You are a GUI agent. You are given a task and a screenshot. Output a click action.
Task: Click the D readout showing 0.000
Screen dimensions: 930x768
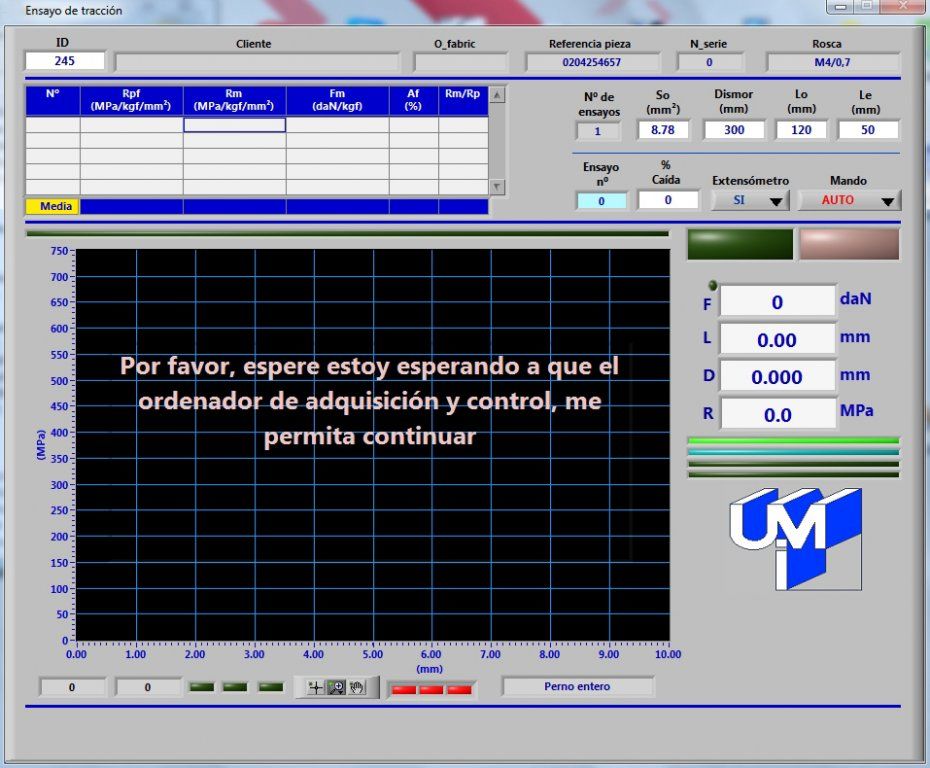click(777, 377)
